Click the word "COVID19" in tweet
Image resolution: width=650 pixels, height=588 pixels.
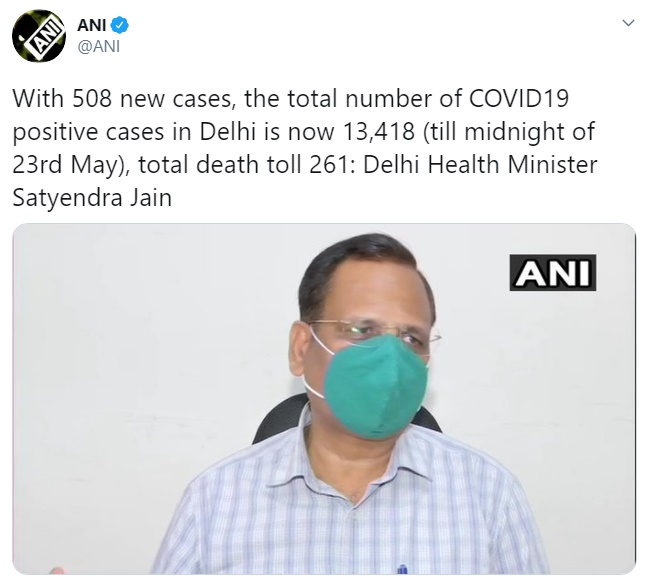pyautogui.click(x=519, y=99)
